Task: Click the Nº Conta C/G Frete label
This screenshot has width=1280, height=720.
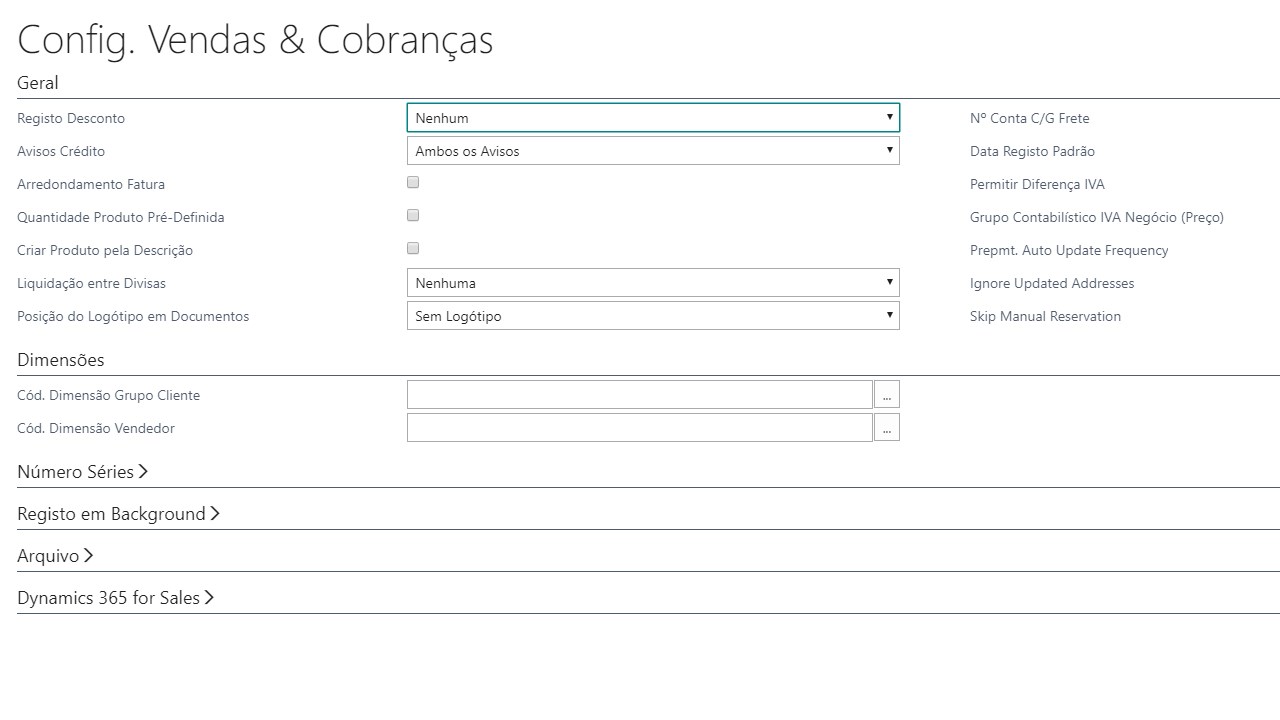Action: [x=1029, y=118]
